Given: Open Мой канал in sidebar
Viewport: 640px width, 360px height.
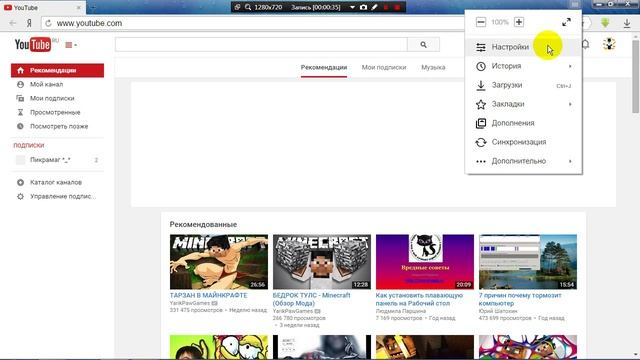Looking at the screenshot, I should (x=46, y=84).
